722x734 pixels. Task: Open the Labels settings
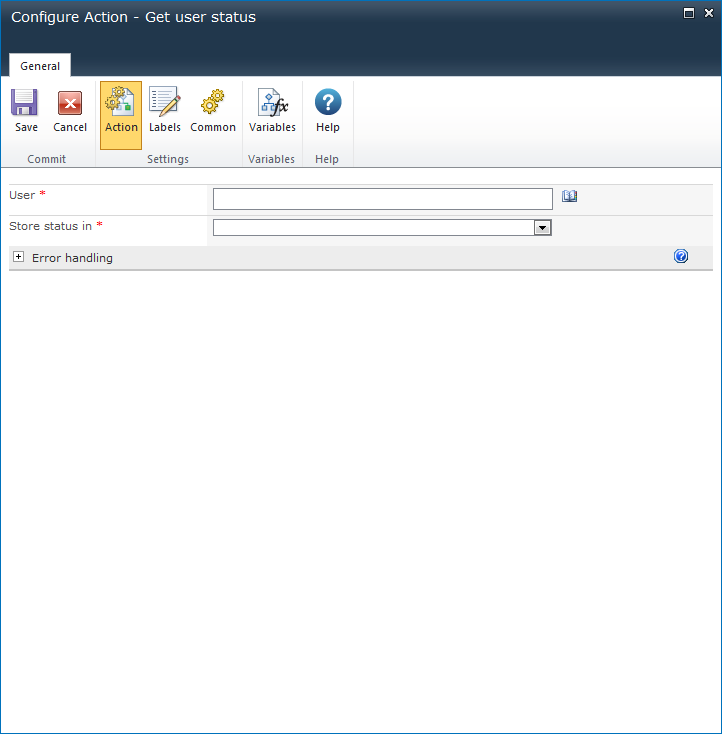click(164, 111)
